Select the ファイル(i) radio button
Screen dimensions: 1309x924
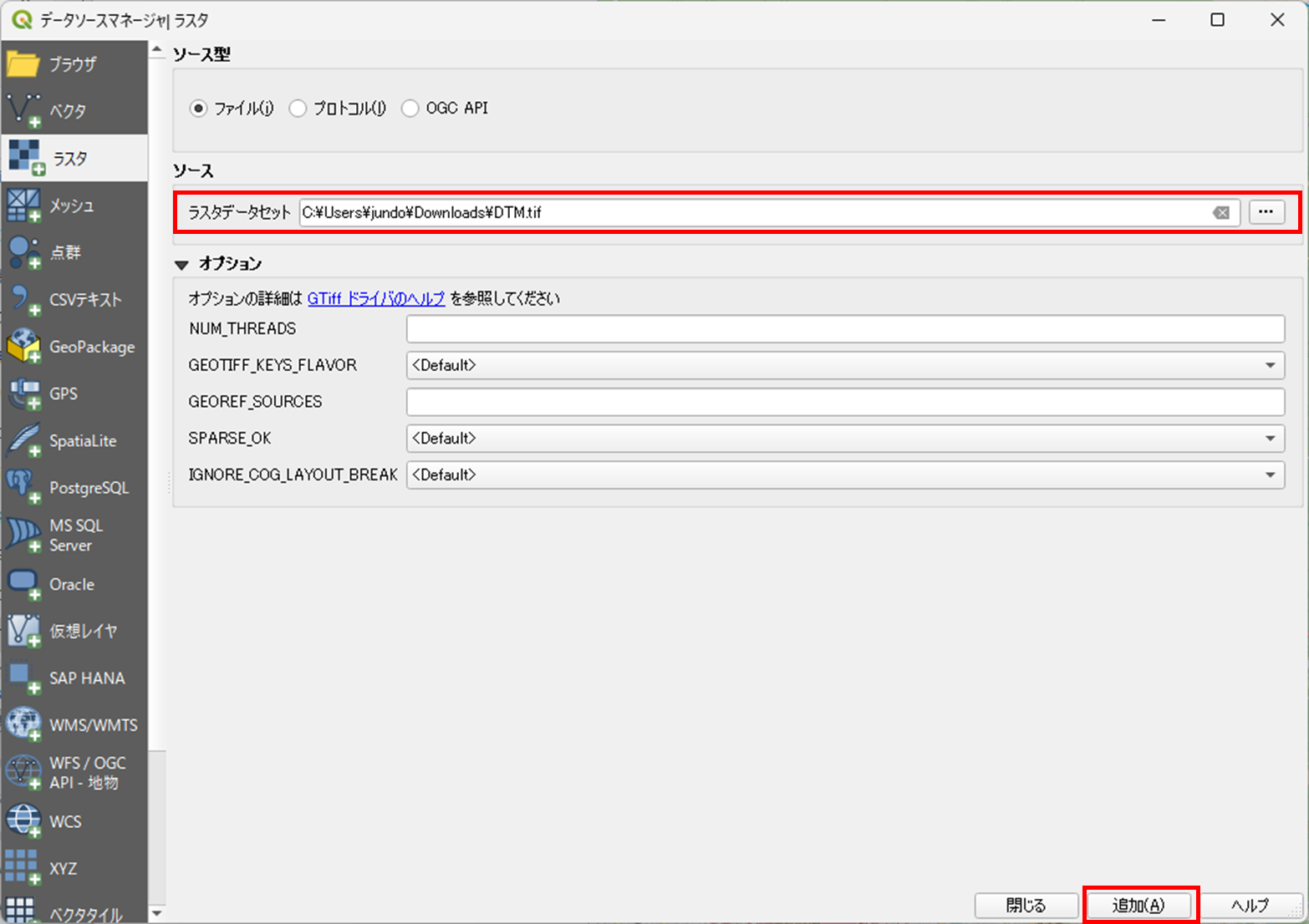[198, 108]
